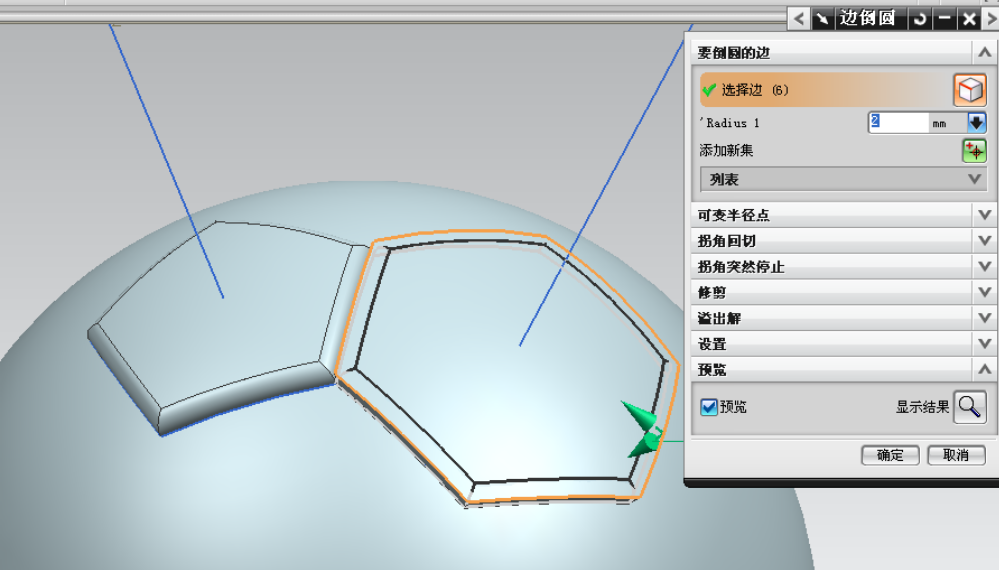Show result with the magnifier icon

(x=969, y=406)
